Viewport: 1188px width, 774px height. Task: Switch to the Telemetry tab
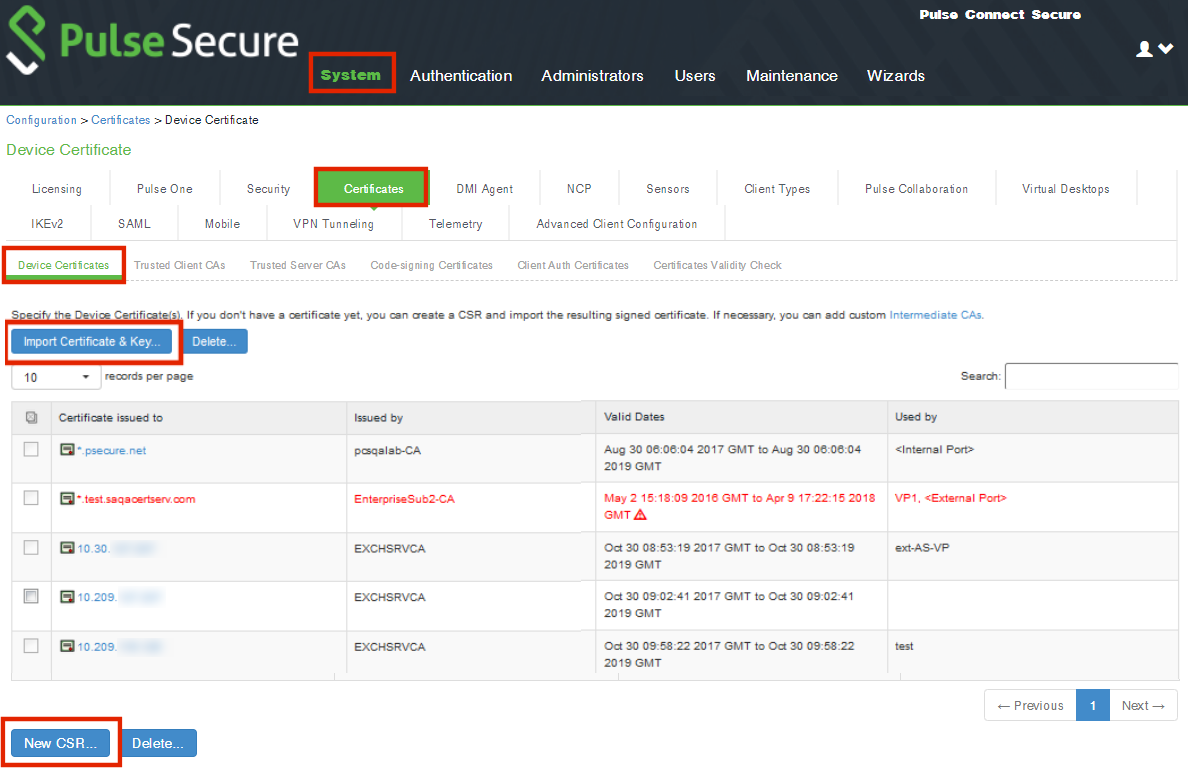point(455,223)
